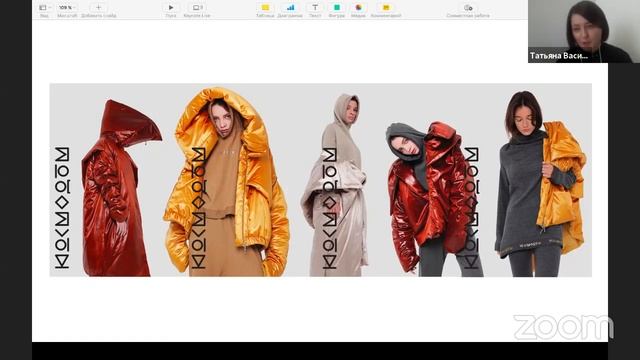Click the participant video of Татьяна Васи...

(x=584, y=31)
